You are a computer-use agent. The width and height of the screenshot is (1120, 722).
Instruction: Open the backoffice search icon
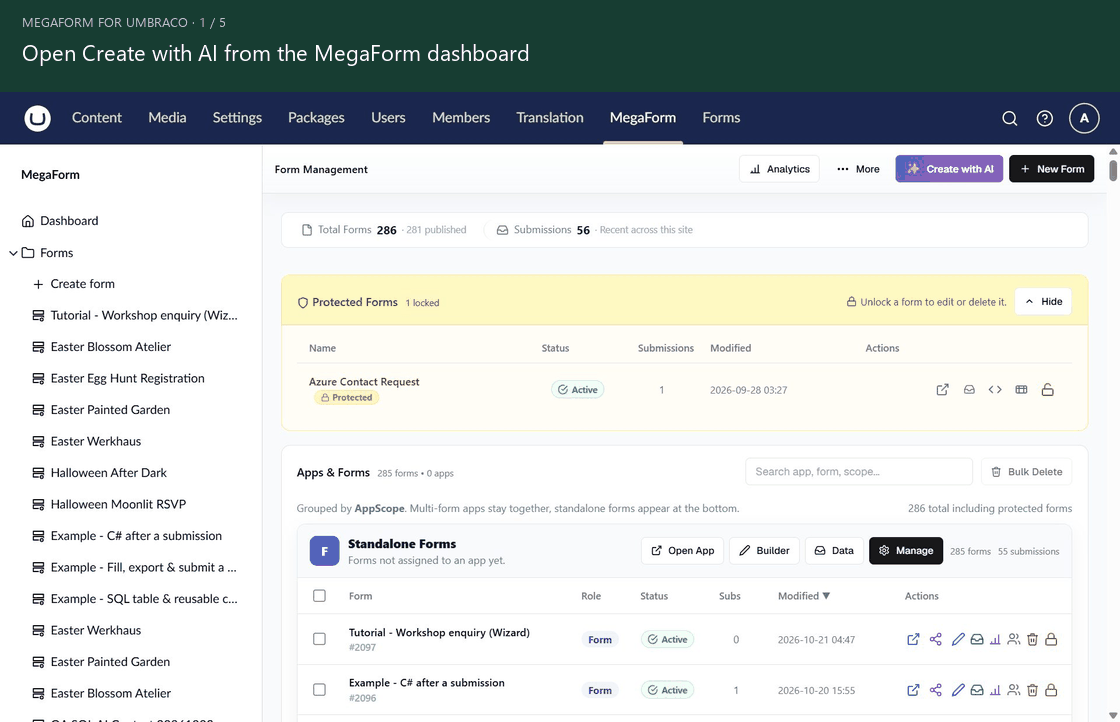1009,119
